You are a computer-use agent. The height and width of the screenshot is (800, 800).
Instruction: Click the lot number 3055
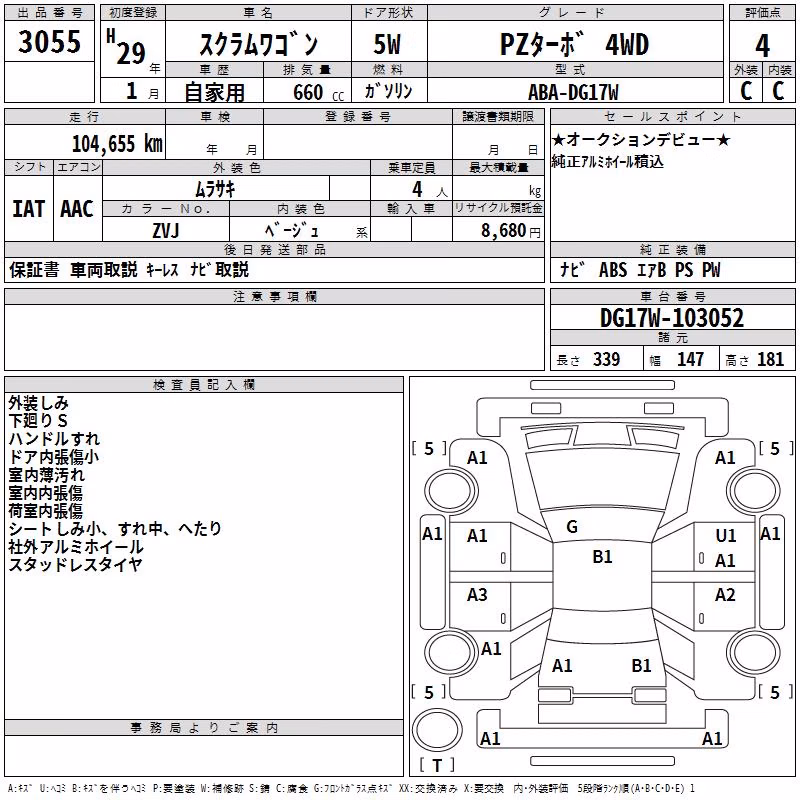pyautogui.click(x=49, y=41)
